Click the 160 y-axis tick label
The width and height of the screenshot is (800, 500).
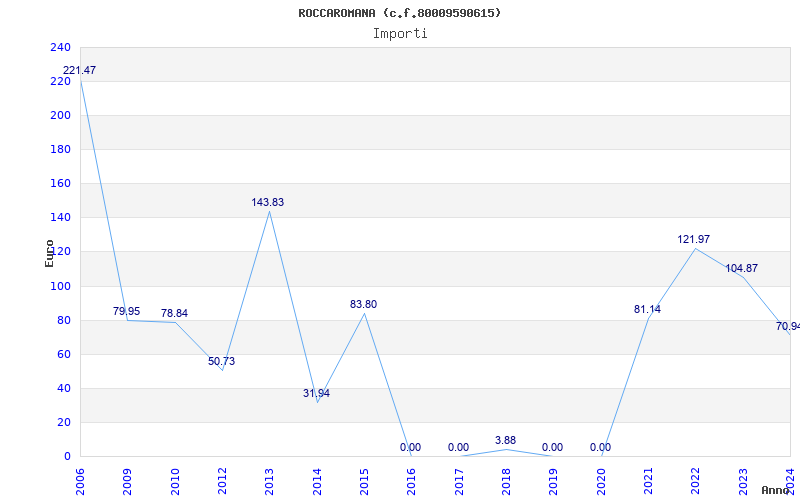point(60,184)
